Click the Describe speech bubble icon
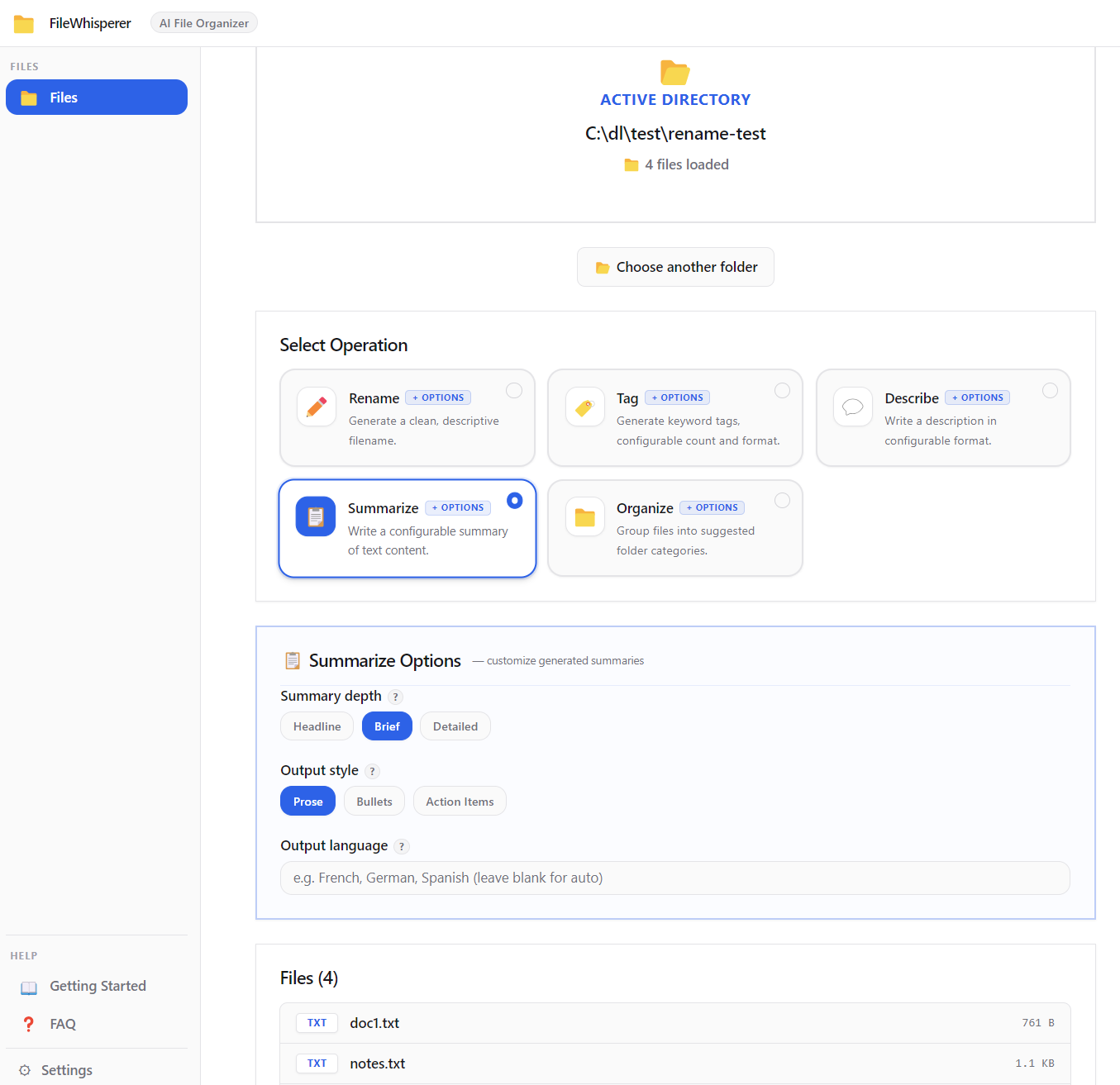The height and width of the screenshot is (1085, 1120). pyautogui.click(x=853, y=407)
